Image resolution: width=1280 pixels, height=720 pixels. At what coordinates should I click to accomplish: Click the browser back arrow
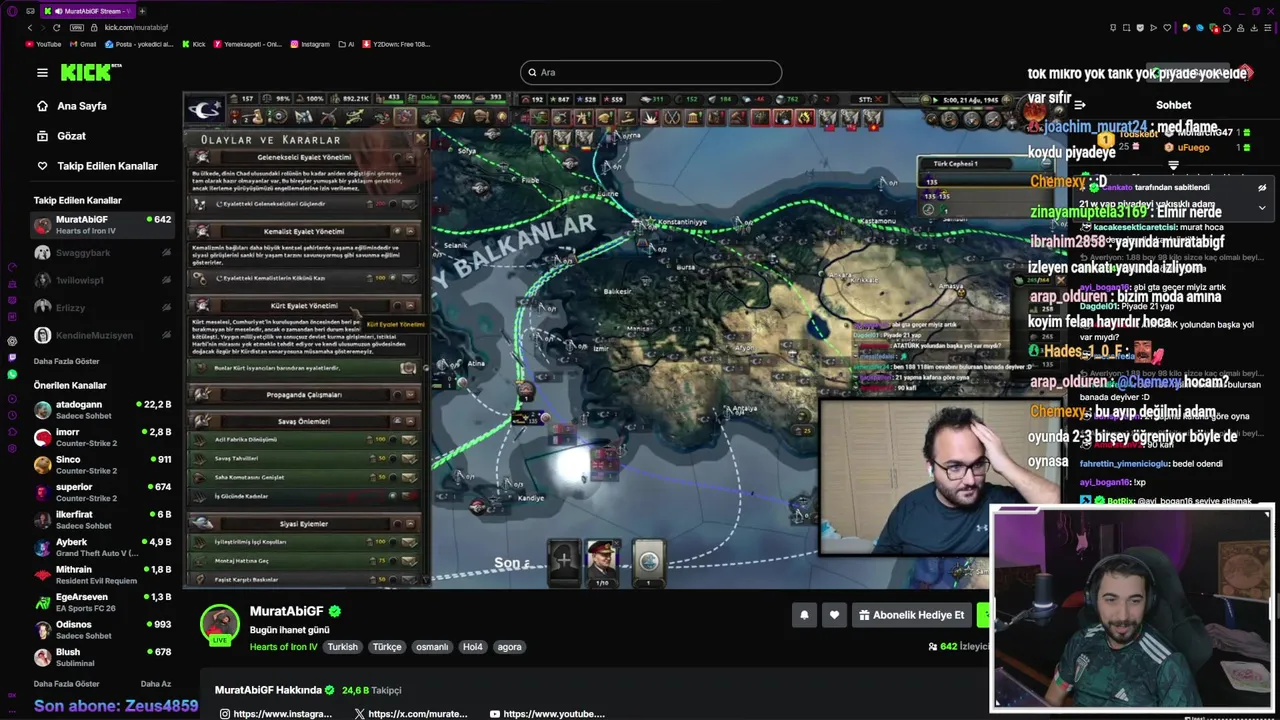pyautogui.click(x=30, y=27)
